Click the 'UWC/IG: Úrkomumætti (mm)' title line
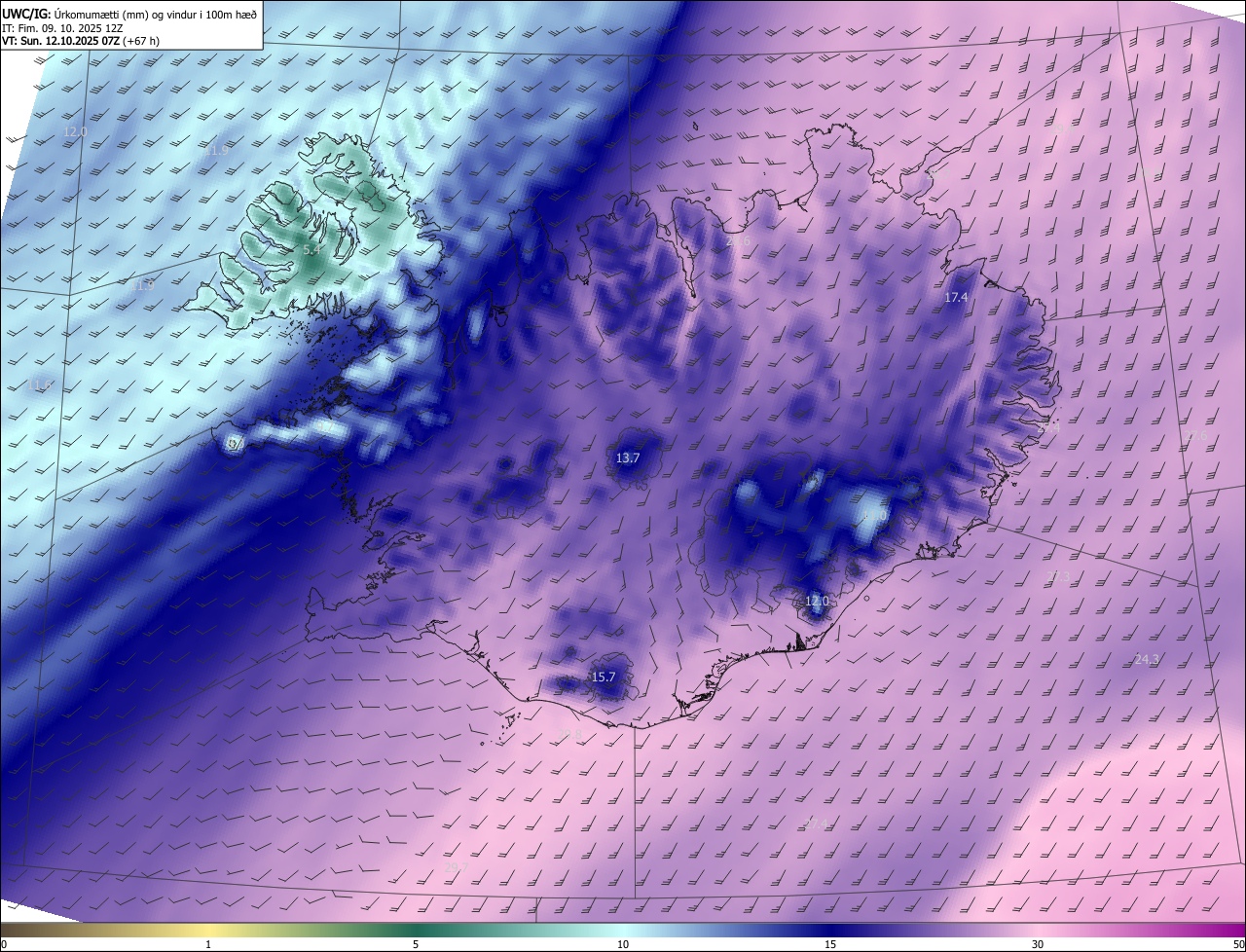This screenshot has width=1246, height=952. 130,13
